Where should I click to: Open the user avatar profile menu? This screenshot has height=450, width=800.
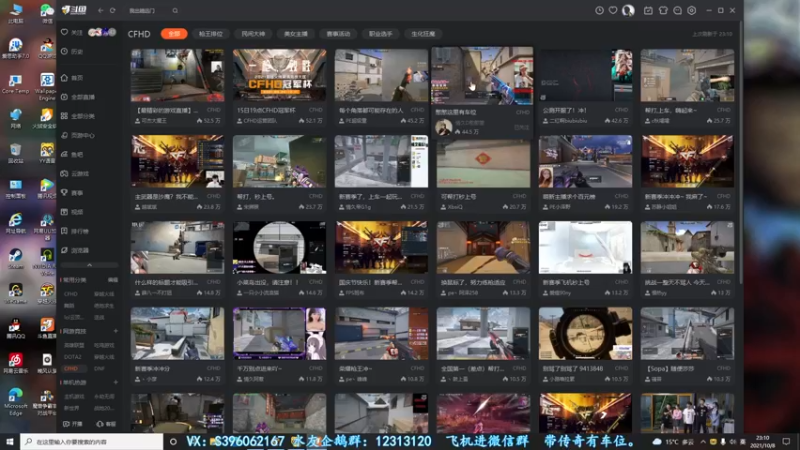[628, 10]
